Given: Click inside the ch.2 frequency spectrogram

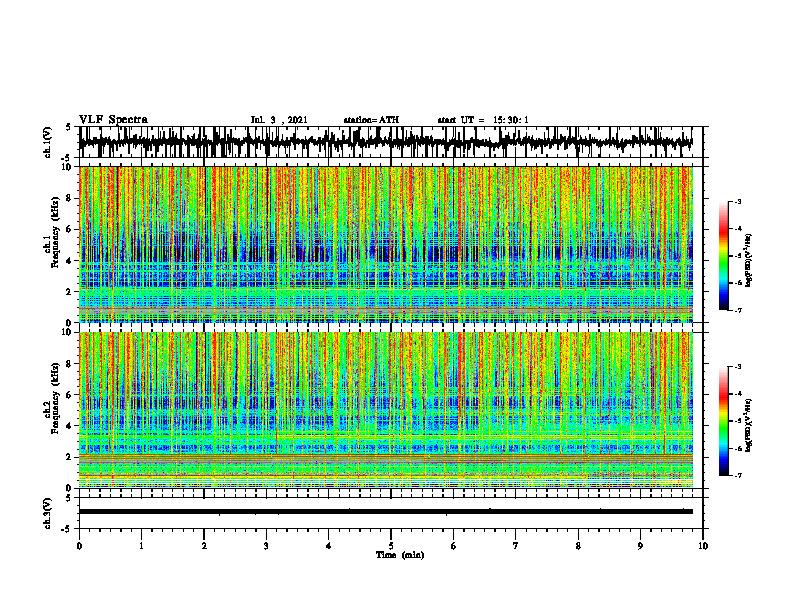Looking at the screenshot, I should tap(386, 410).
